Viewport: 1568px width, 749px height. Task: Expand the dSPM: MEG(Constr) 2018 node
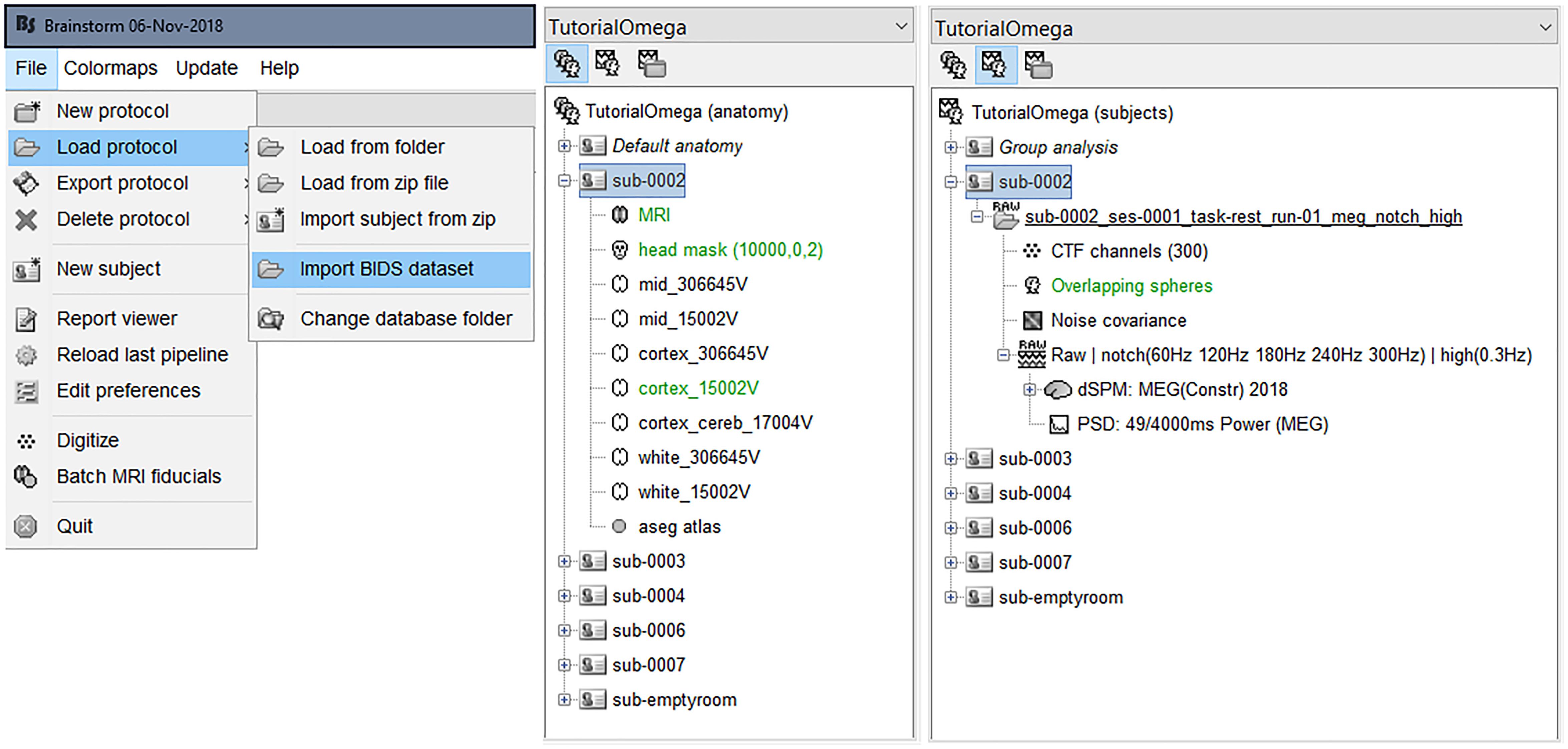point(1029,390)
